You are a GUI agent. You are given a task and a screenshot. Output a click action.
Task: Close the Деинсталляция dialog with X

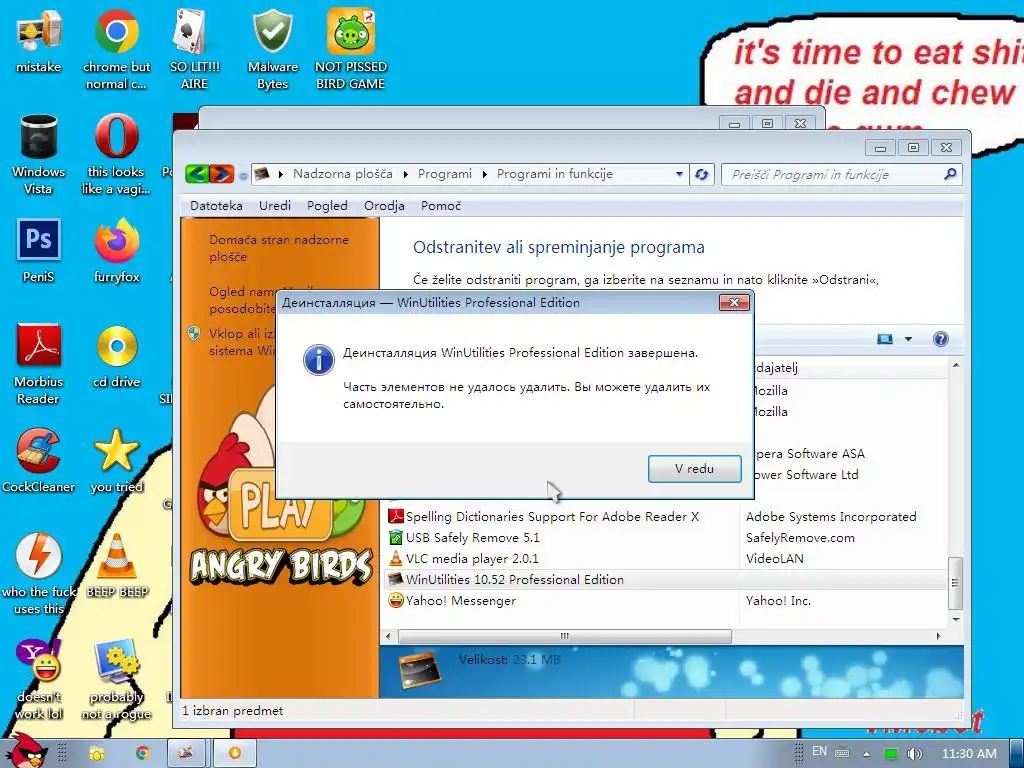pos(734,302)
